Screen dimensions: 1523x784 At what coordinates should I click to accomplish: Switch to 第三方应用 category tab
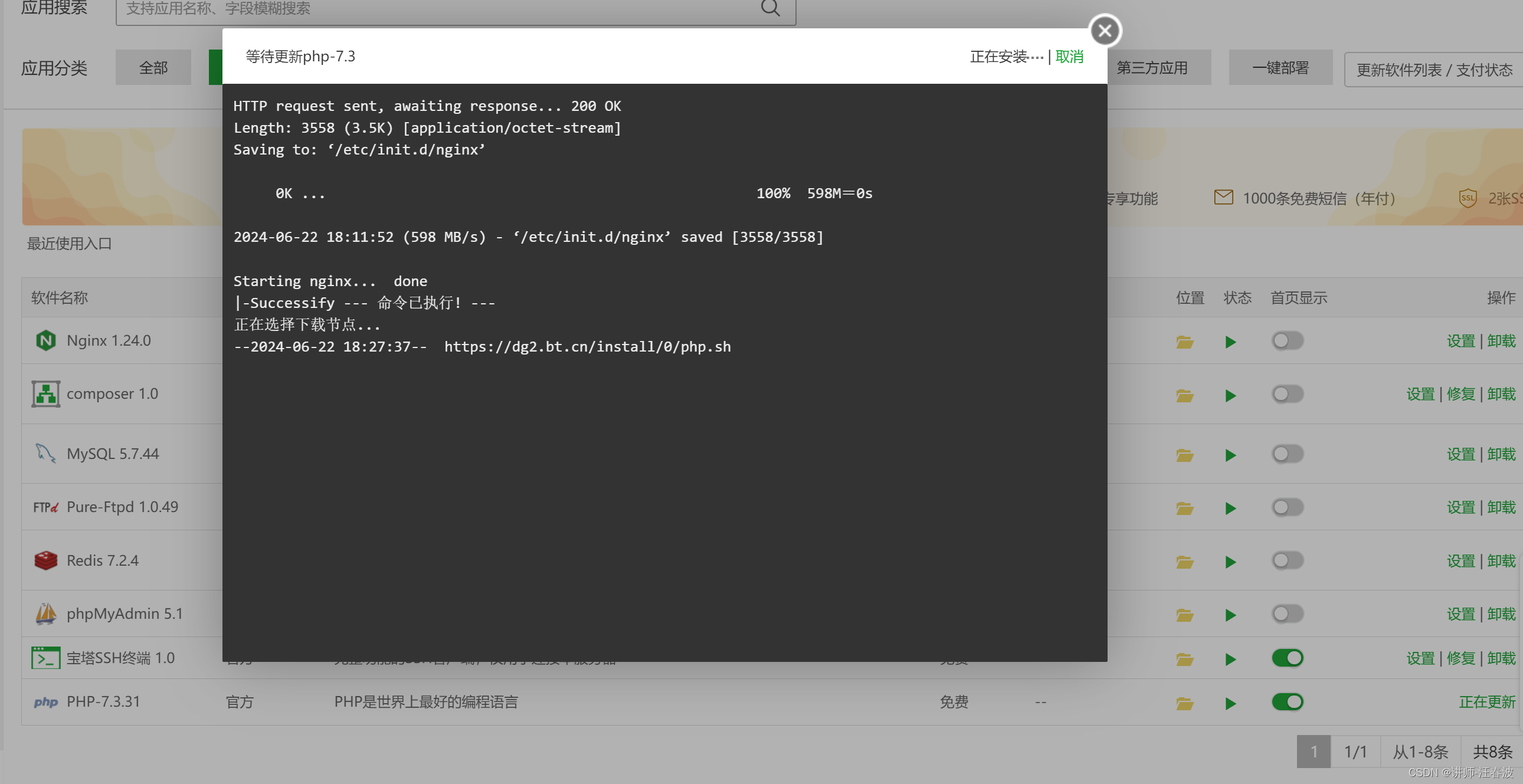tap(1152, 67)
